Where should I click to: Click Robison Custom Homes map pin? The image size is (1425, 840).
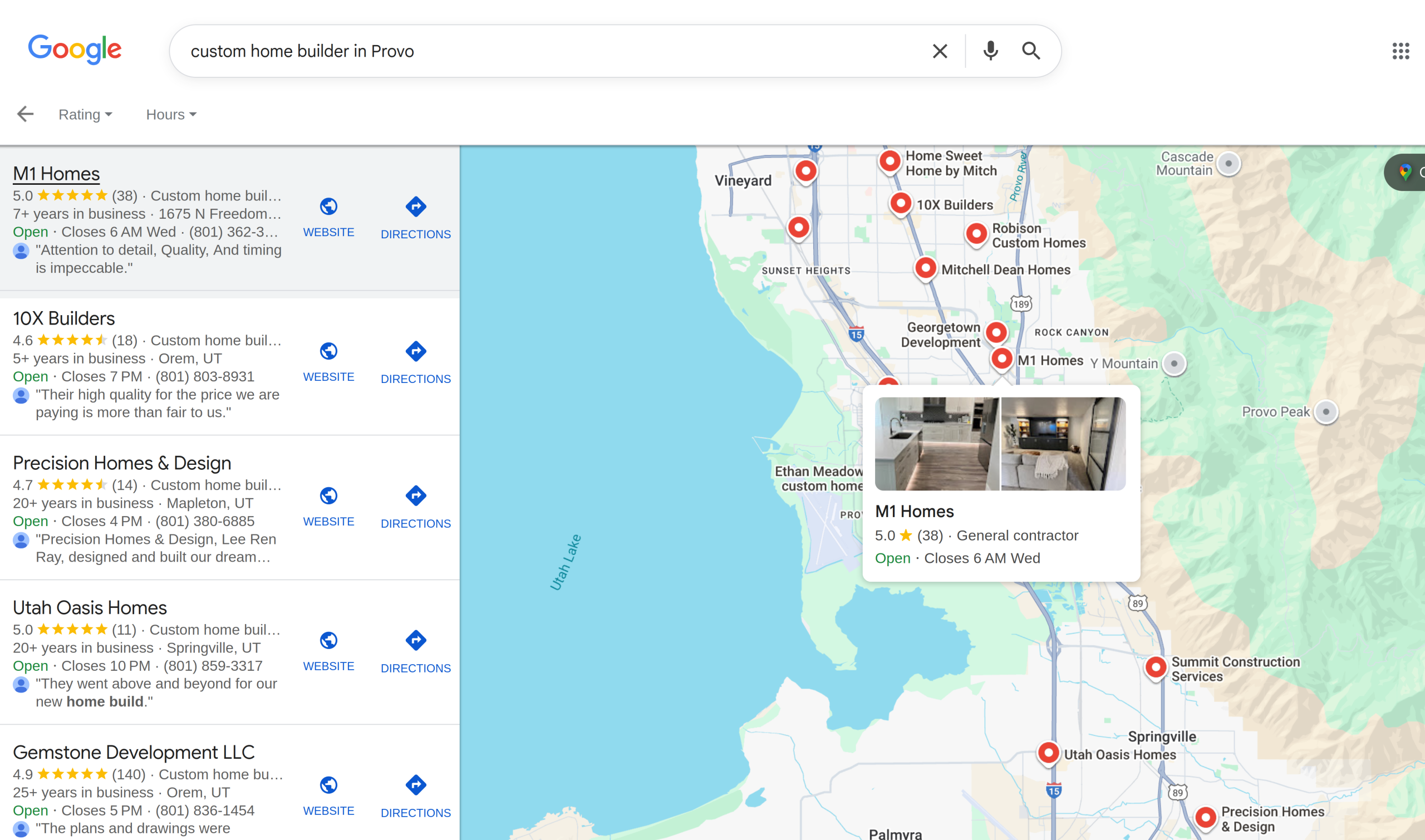tap(976, 233)
